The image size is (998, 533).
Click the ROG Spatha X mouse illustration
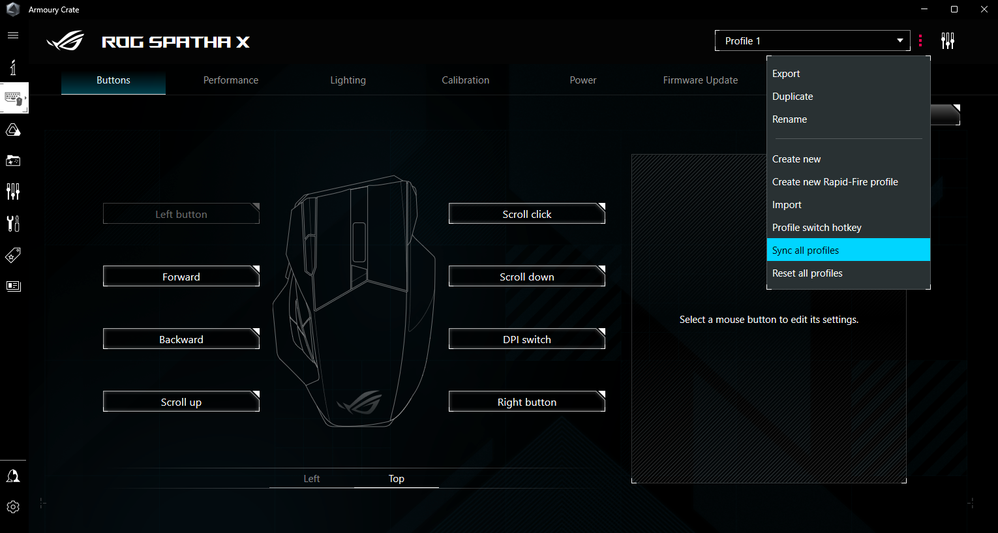(354, 302)
